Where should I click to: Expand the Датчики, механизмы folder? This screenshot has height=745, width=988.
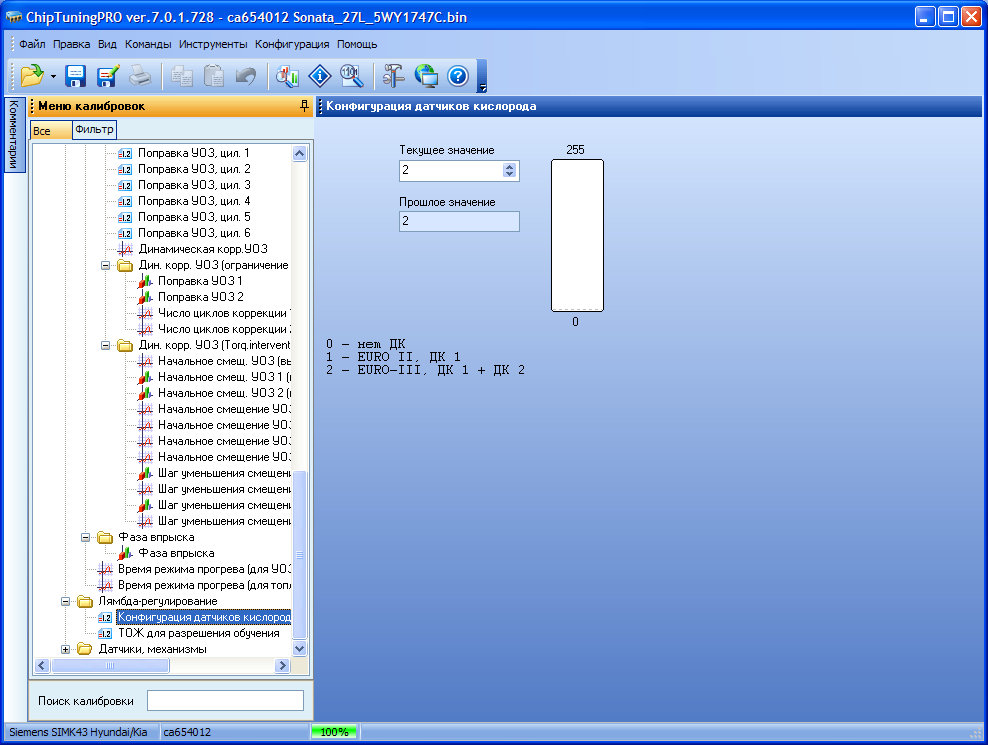66,649
